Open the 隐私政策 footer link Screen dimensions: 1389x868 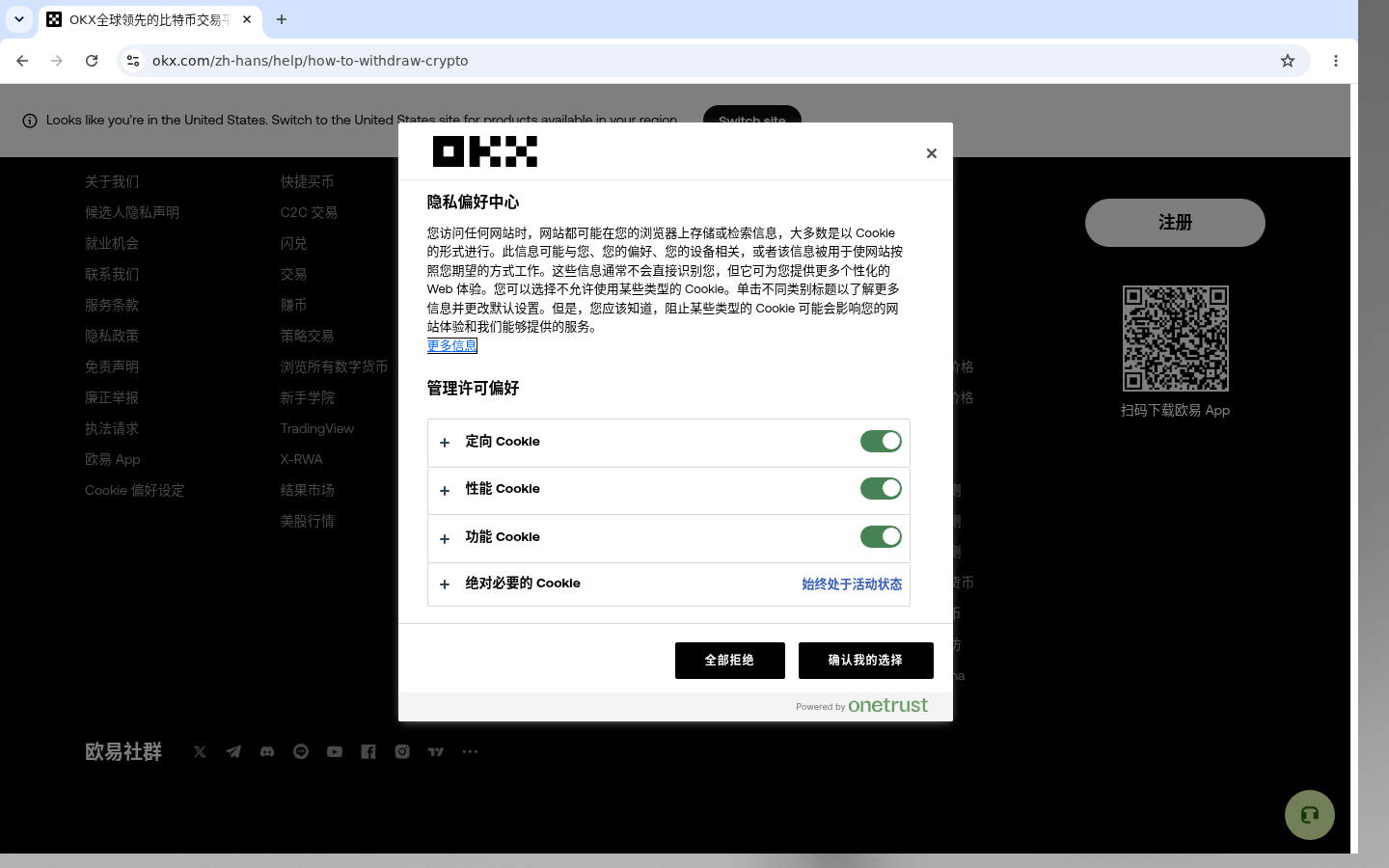[112, 336]
